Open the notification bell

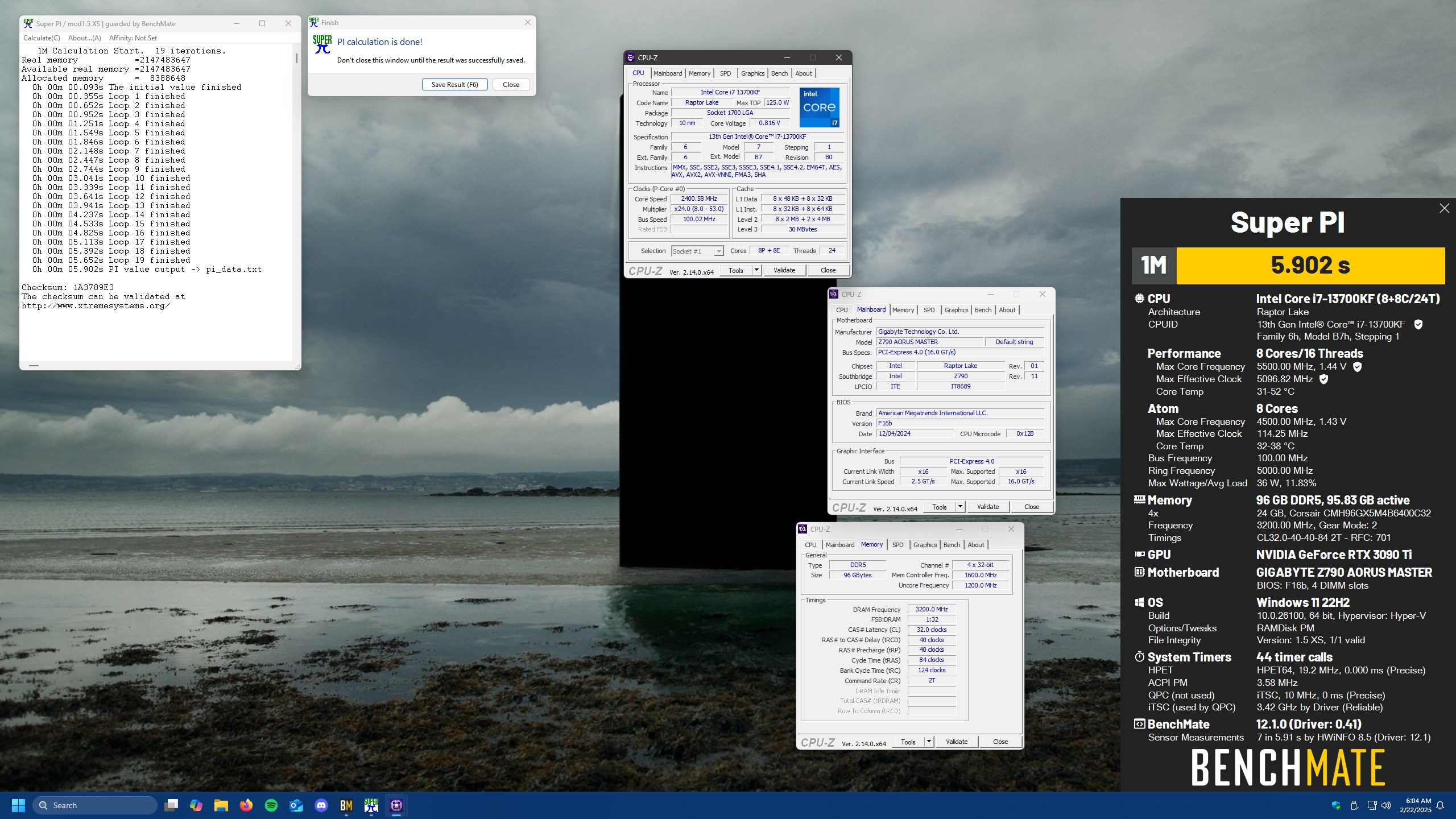pyautogui.click(x=1440, y=805)
